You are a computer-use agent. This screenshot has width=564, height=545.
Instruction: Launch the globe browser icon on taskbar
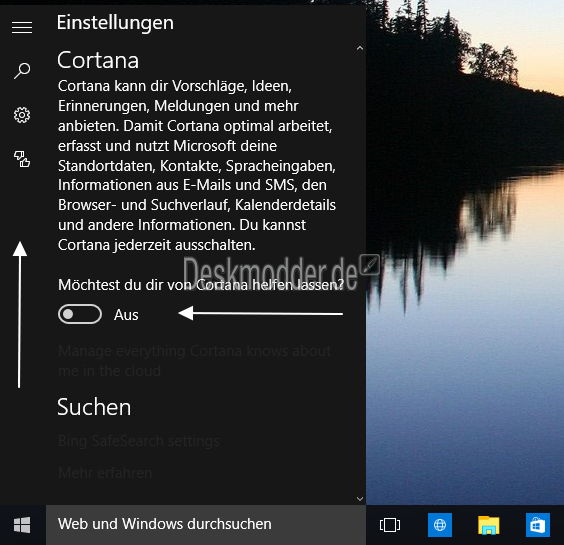(440, 525)
